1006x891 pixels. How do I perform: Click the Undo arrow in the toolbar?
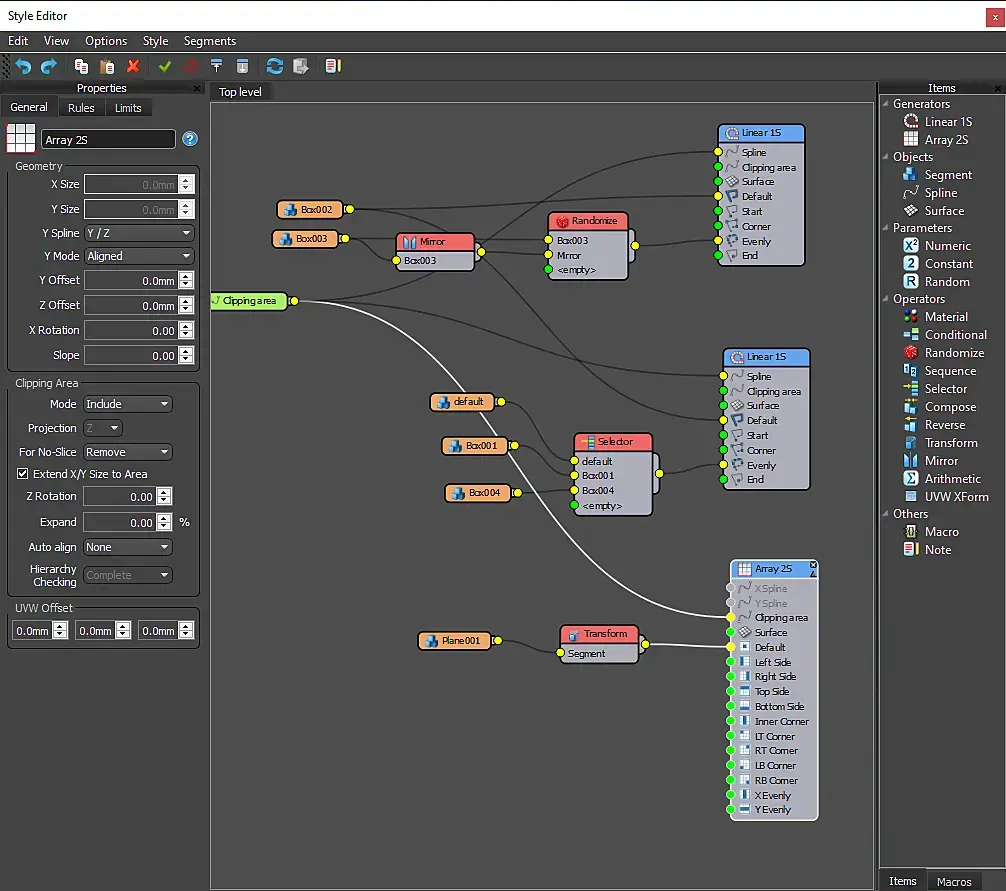[x=23, y=66]
